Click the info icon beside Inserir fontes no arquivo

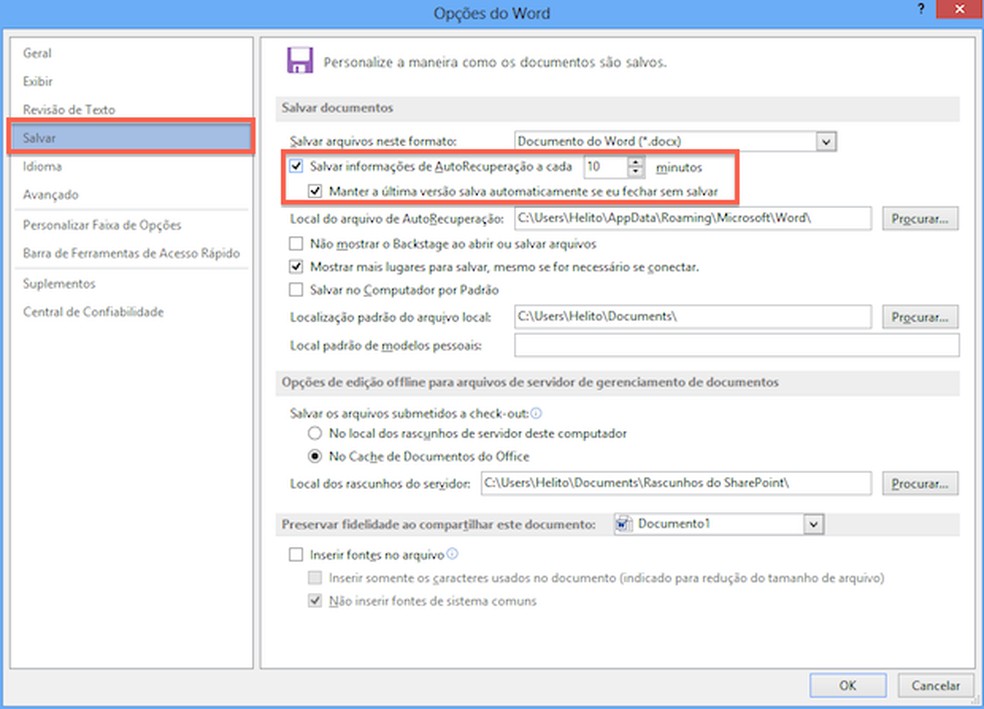pos(452,553)
